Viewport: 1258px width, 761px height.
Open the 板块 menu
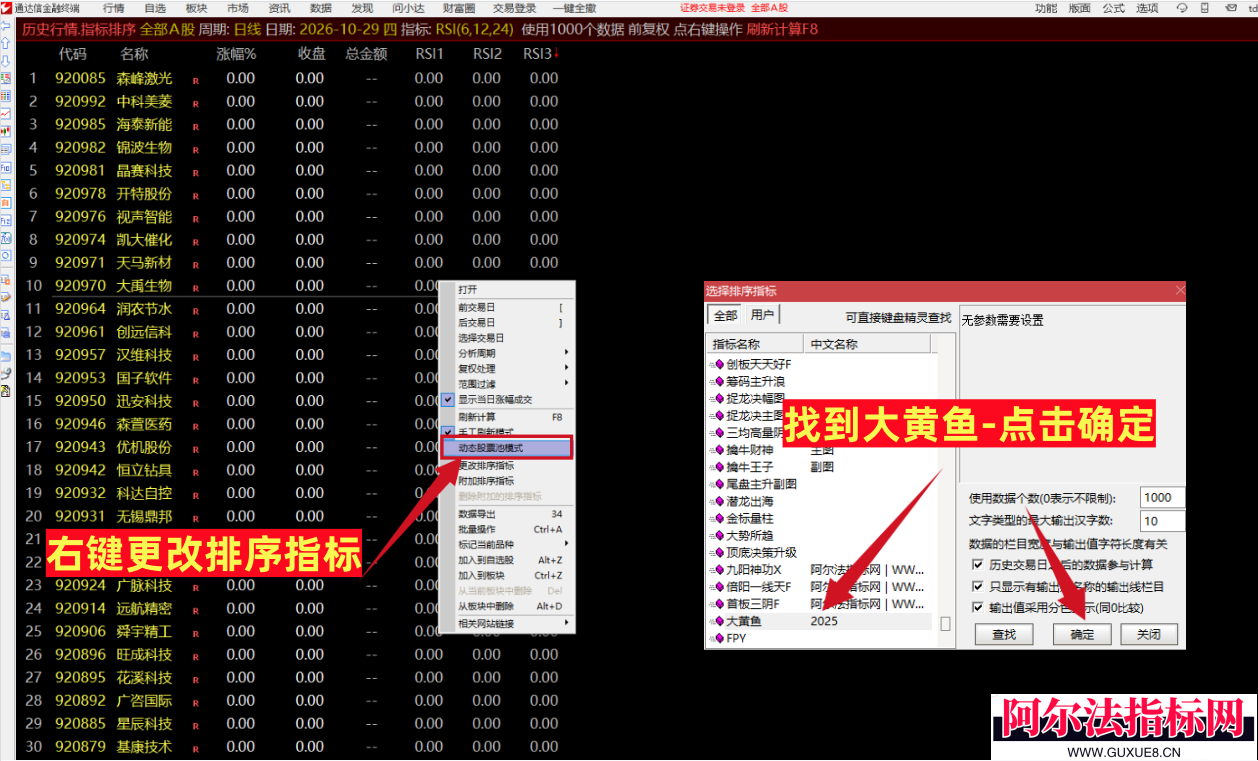point(196,8)
